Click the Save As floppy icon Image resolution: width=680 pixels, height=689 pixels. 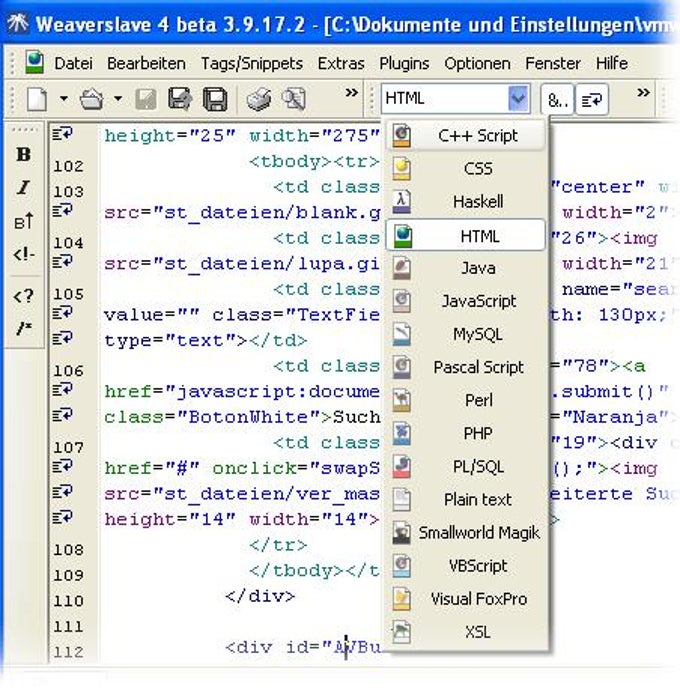click(179, 99)
